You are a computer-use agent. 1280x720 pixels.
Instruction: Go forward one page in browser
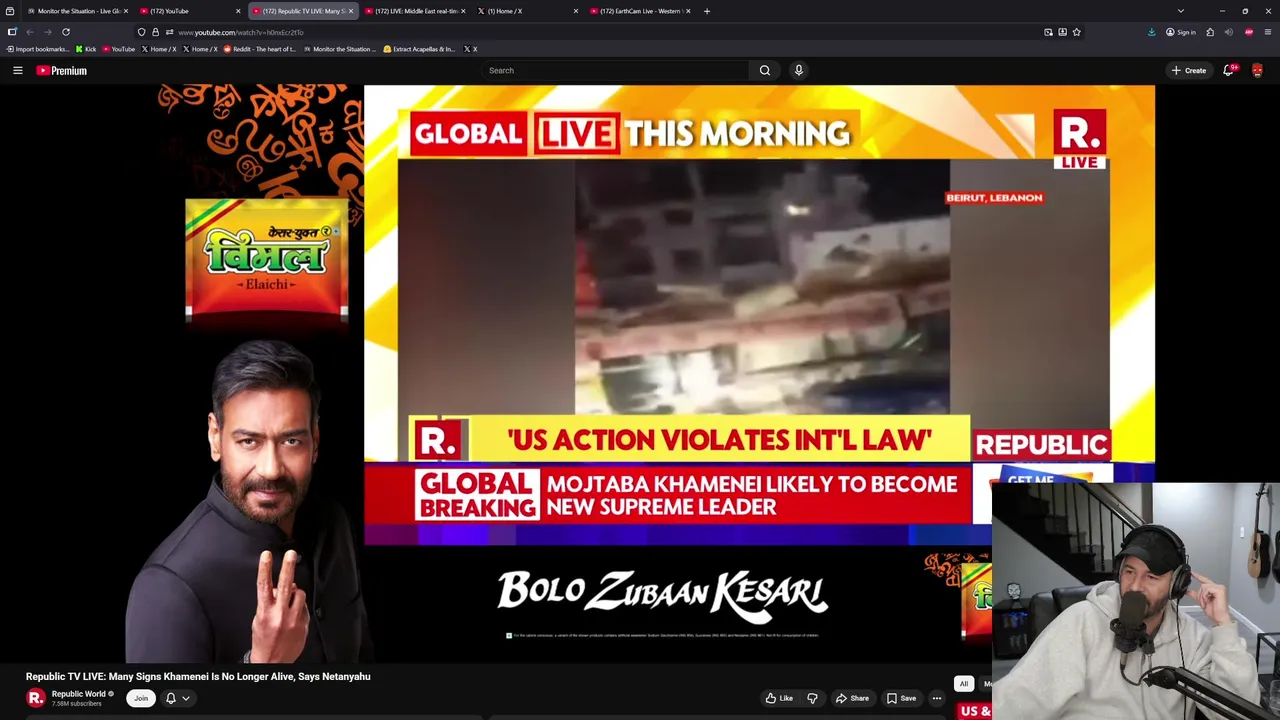tap(47, 32)
